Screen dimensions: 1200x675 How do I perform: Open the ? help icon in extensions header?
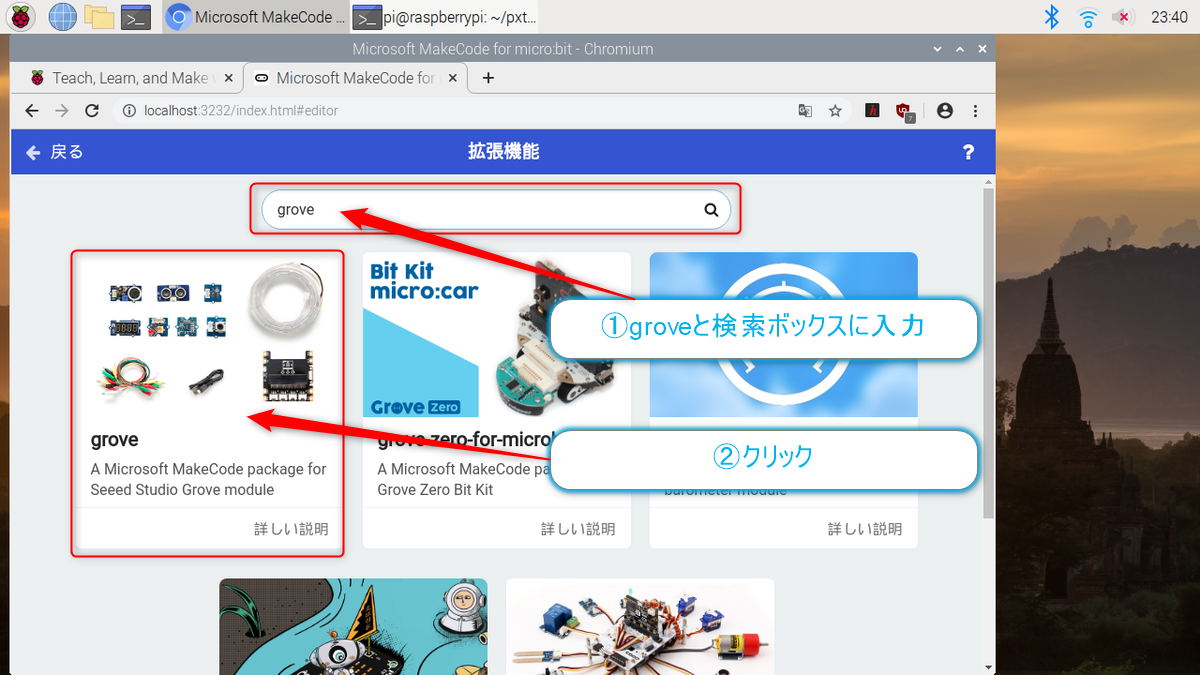(x=968, y=152)
